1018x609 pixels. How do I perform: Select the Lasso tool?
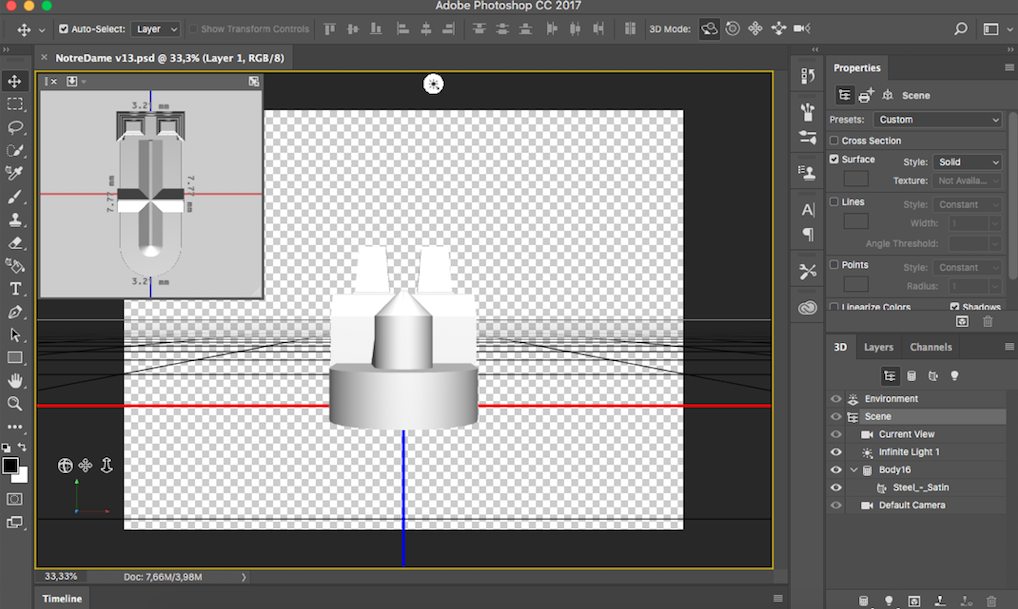tap(15, 127)
